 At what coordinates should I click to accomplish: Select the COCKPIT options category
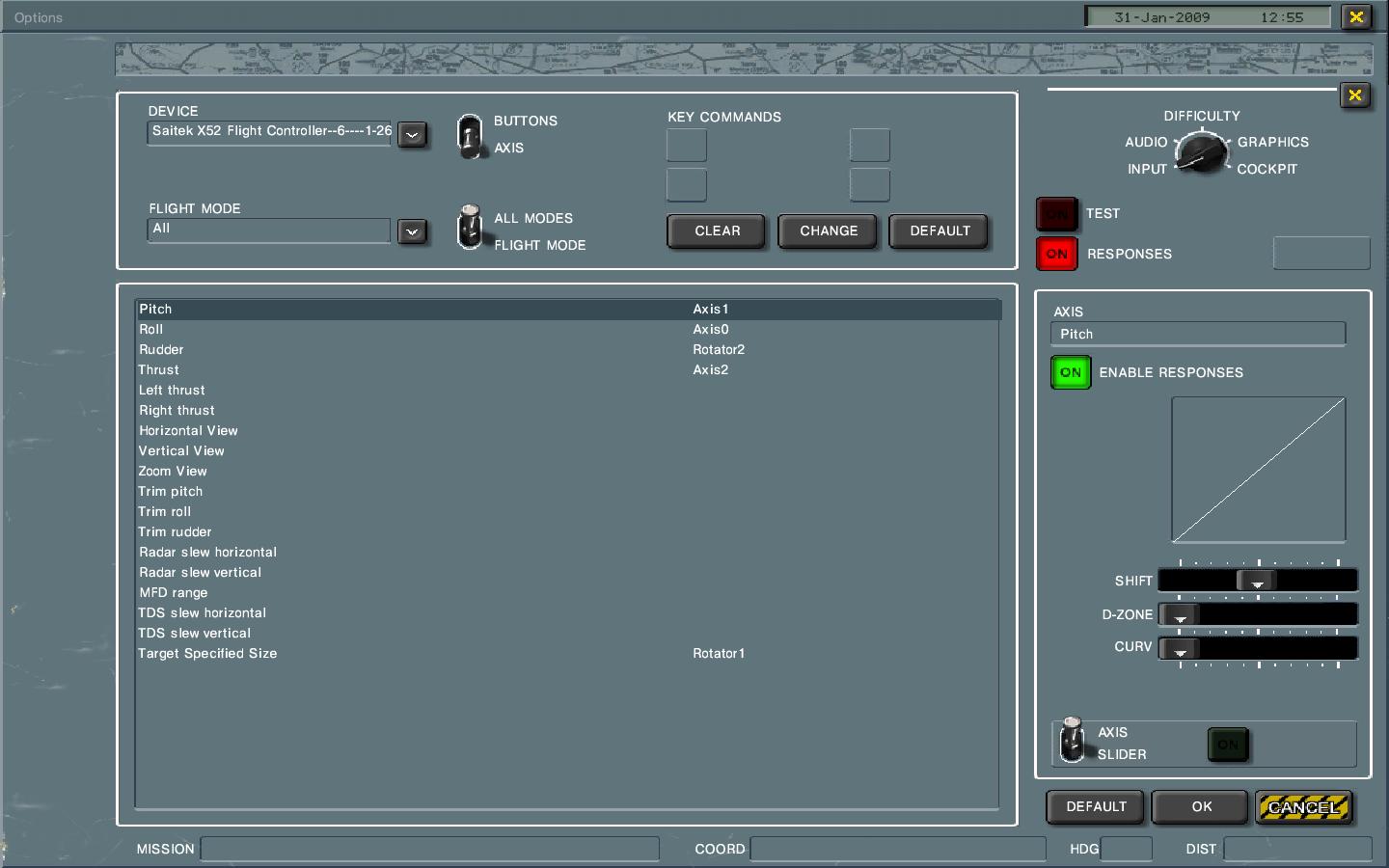pyautogui.click(x=1267, y=169)
